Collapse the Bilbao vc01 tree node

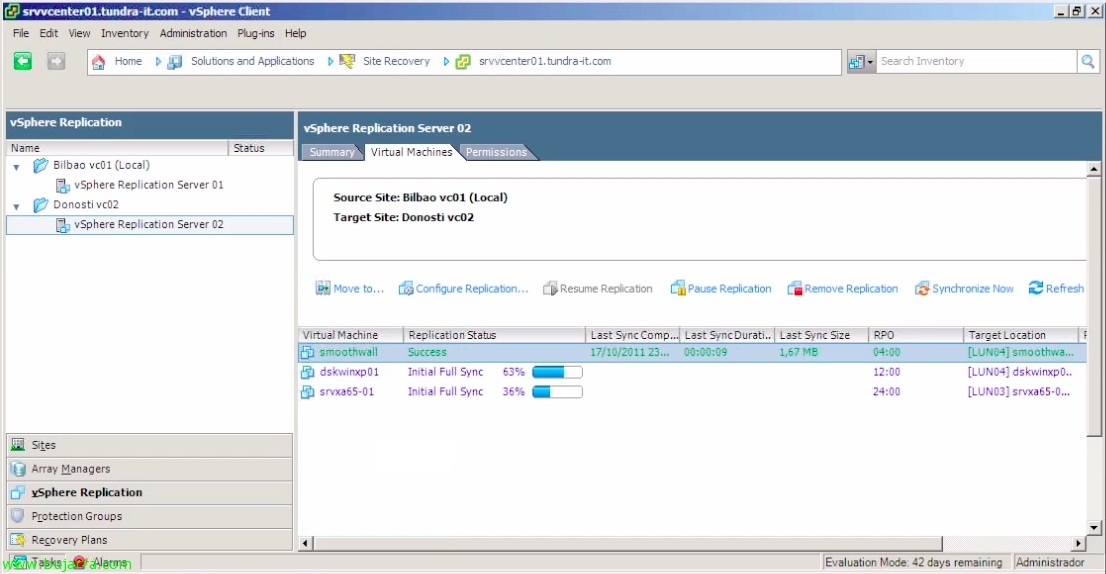pyautogui.click(x=16, y=167)
